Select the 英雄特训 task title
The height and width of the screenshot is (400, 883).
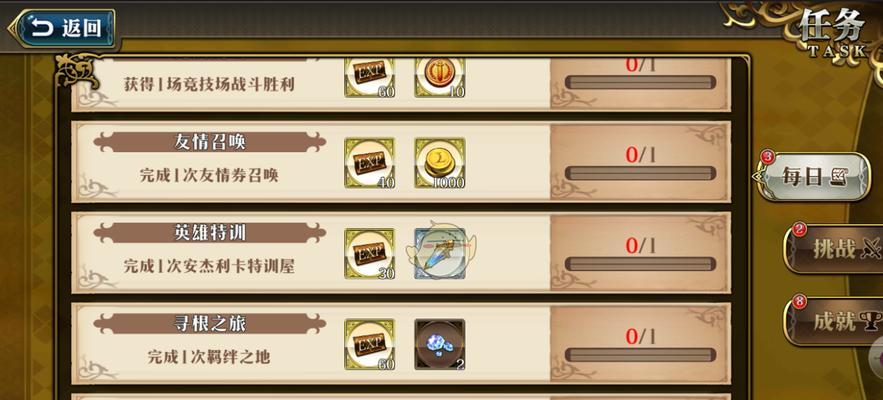pos(209,233)
